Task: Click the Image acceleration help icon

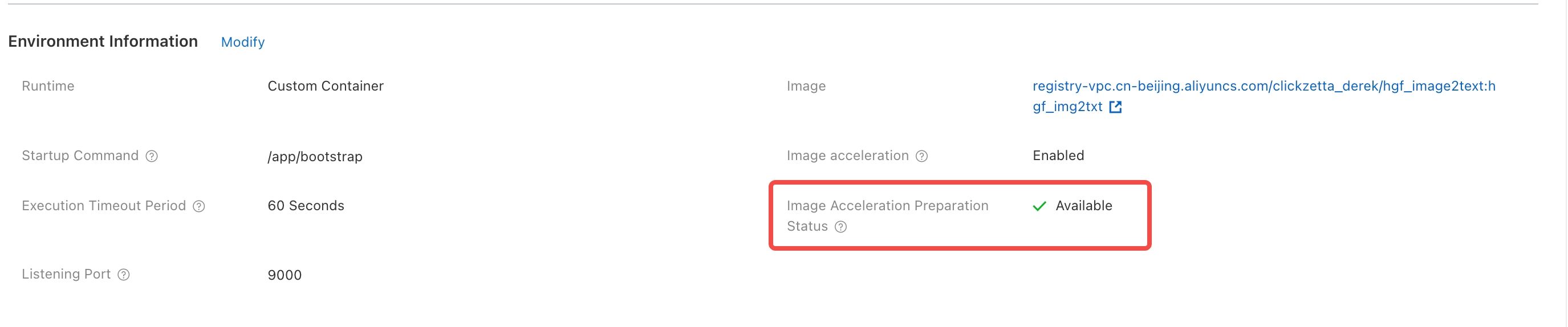Action: tap(921, 156)
